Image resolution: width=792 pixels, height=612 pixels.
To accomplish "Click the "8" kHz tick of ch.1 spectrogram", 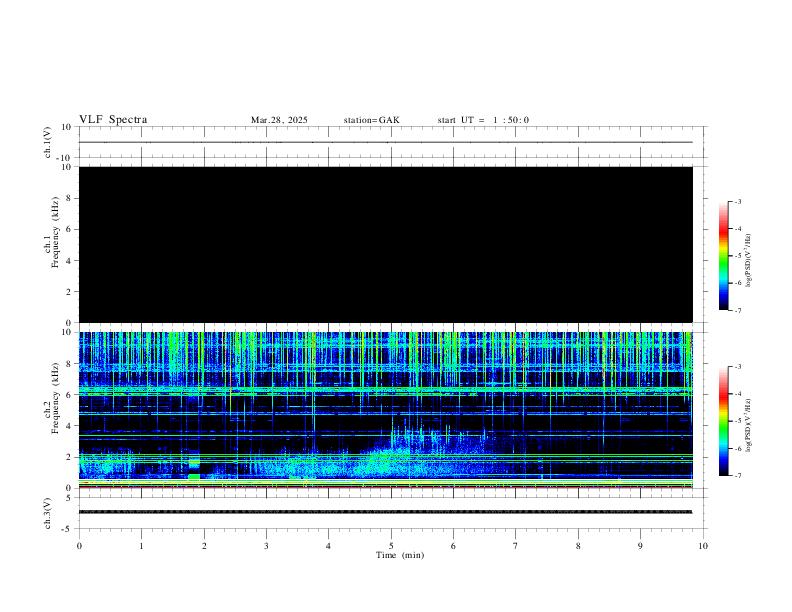I will (x=69, y=198).
